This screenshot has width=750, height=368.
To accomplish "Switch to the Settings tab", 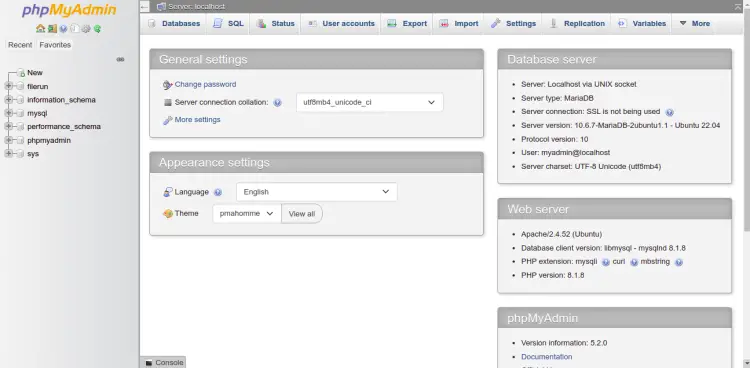I will click(x=513, y=23).
